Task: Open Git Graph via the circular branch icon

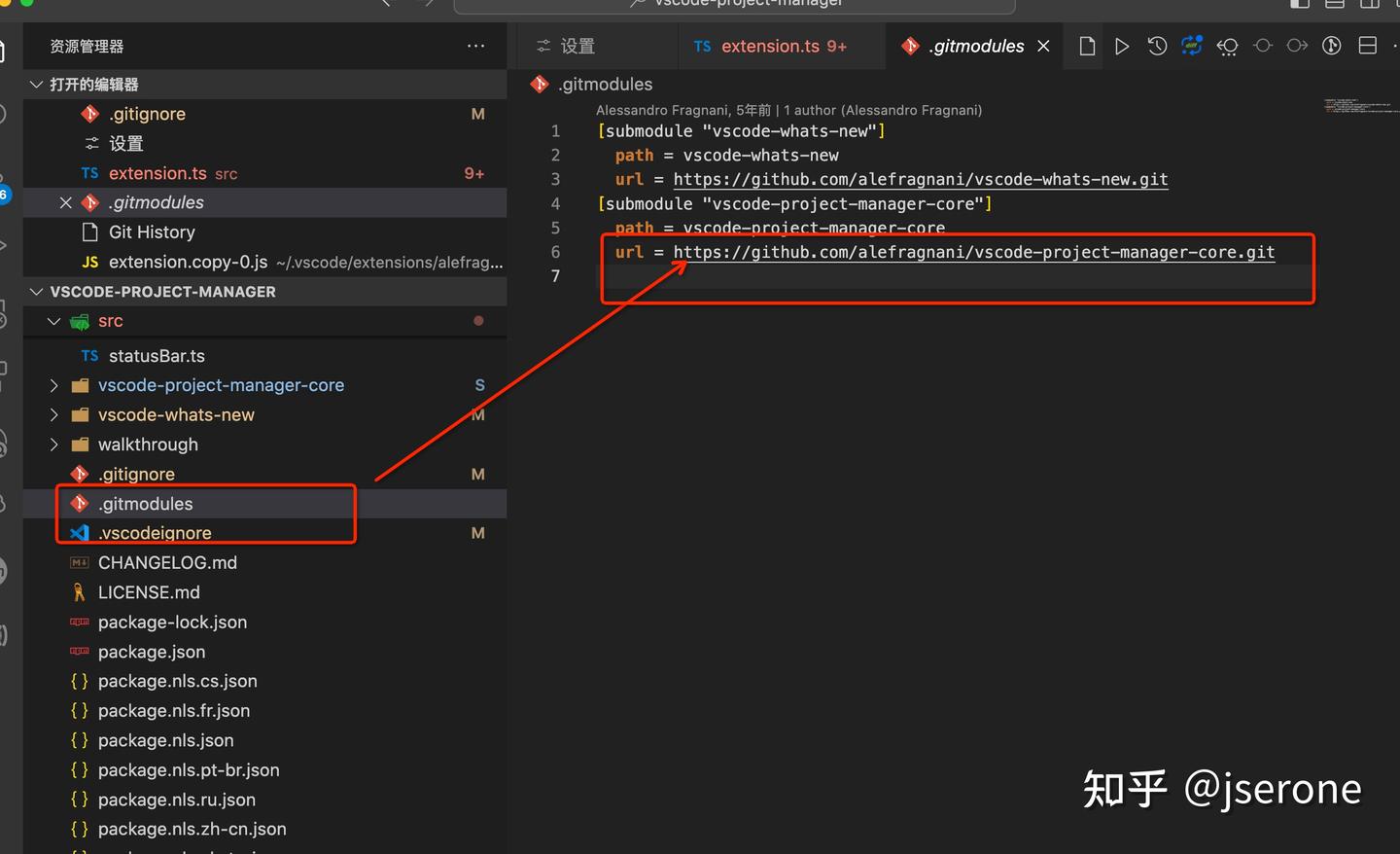Action: (x=1332, y=45)
